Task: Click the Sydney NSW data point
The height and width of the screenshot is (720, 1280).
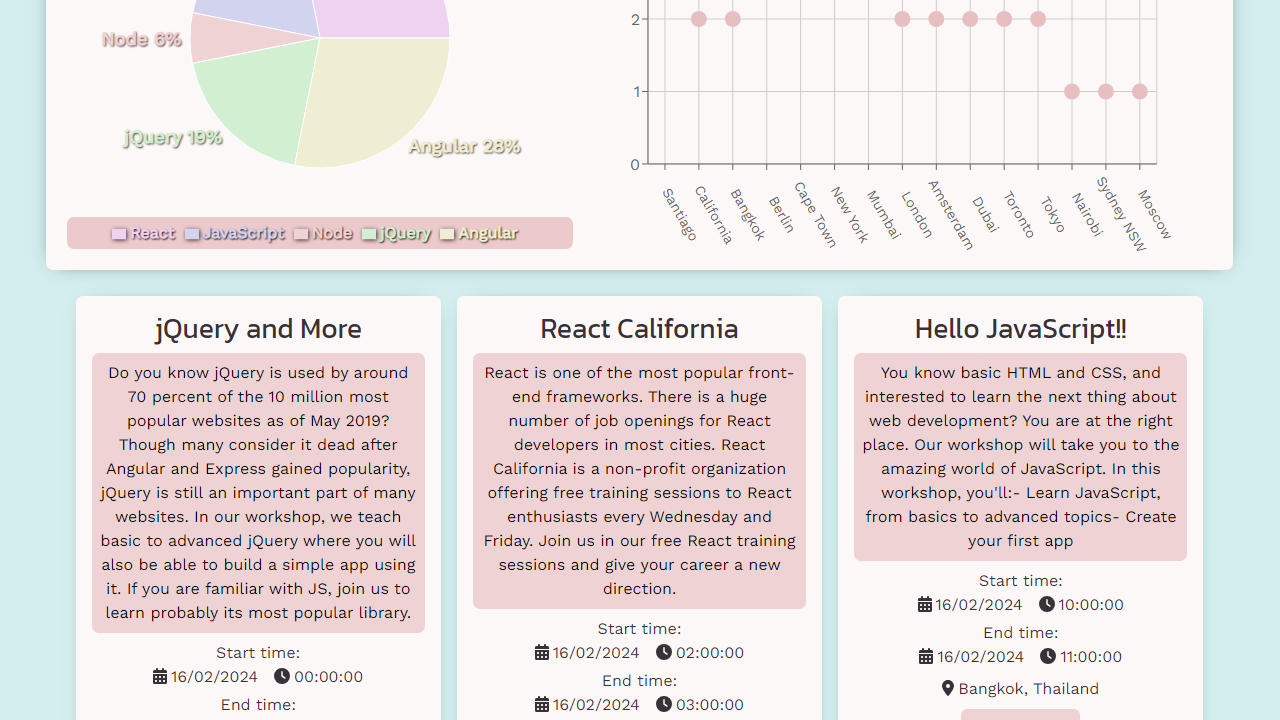Action: pos(1106,91)
